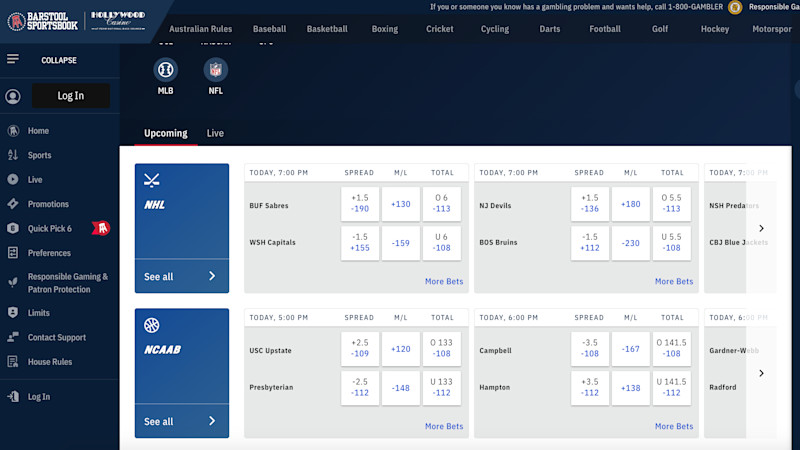Click the Sports sidebar icon
The image size is (800, 450).
13,155
